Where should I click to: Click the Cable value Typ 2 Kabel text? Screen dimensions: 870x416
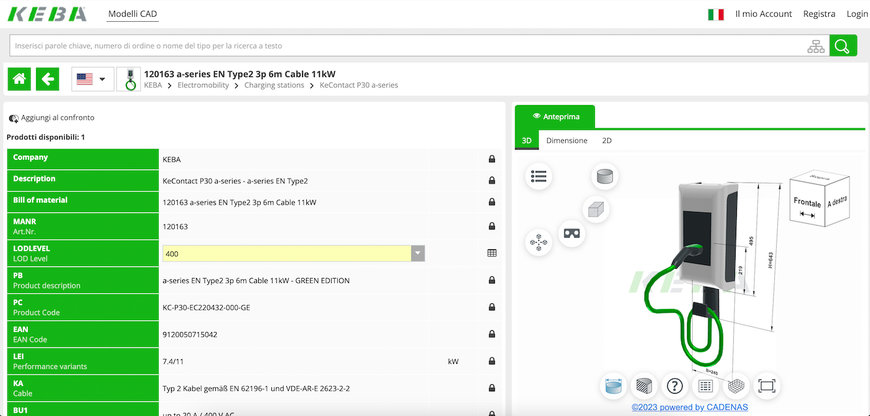256,388
